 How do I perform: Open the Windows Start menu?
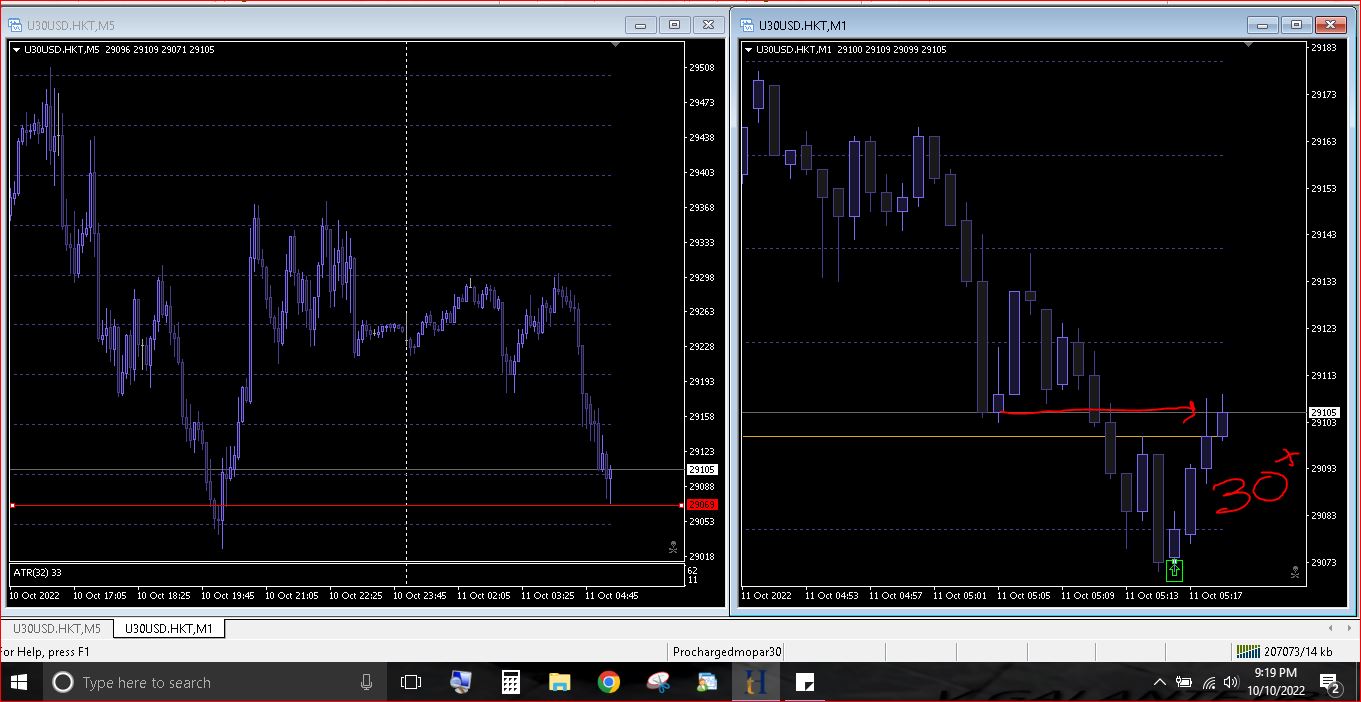click(19, 682)
